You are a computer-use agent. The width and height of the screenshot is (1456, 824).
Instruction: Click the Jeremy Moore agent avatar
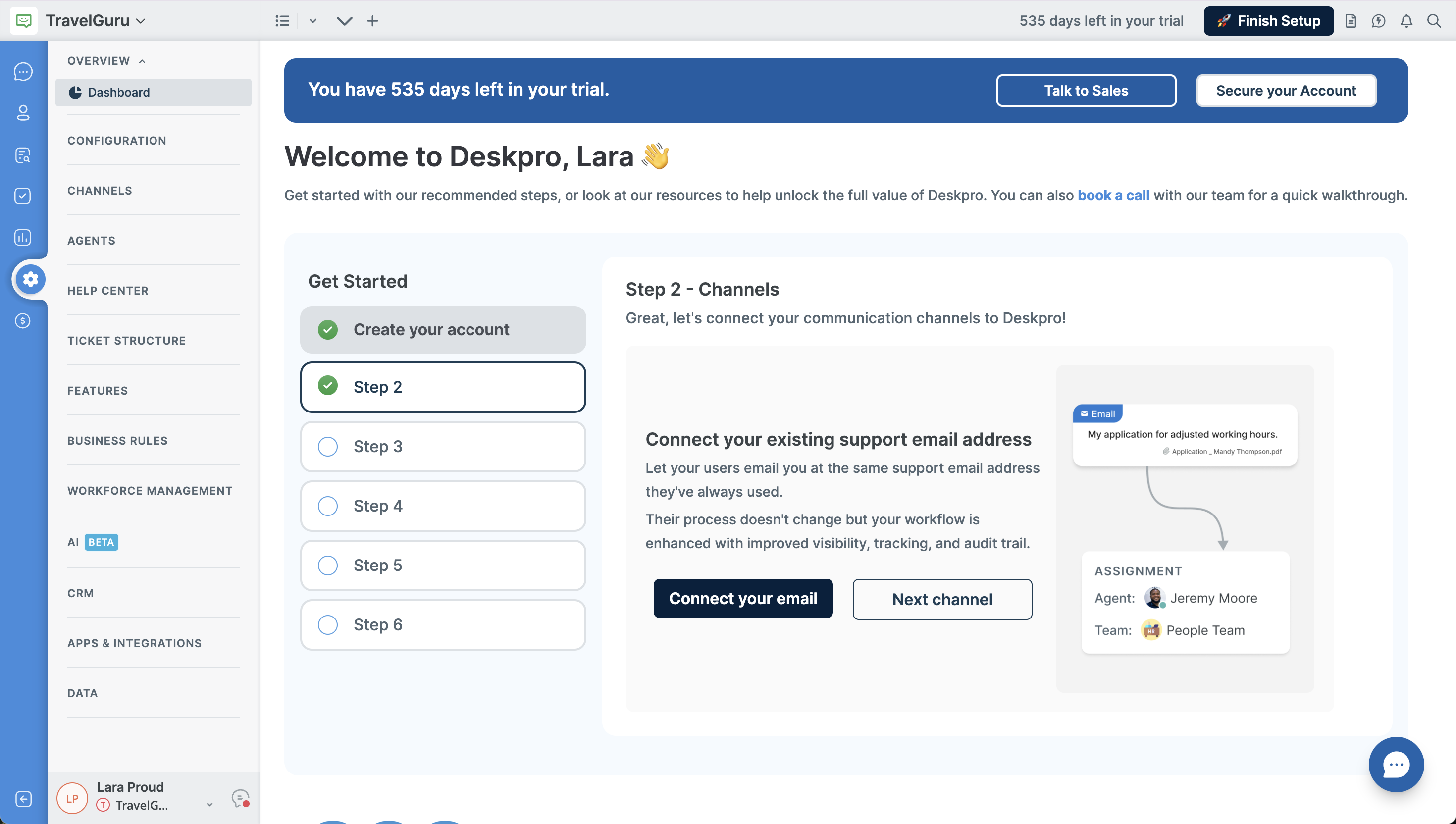point(1154,598)
